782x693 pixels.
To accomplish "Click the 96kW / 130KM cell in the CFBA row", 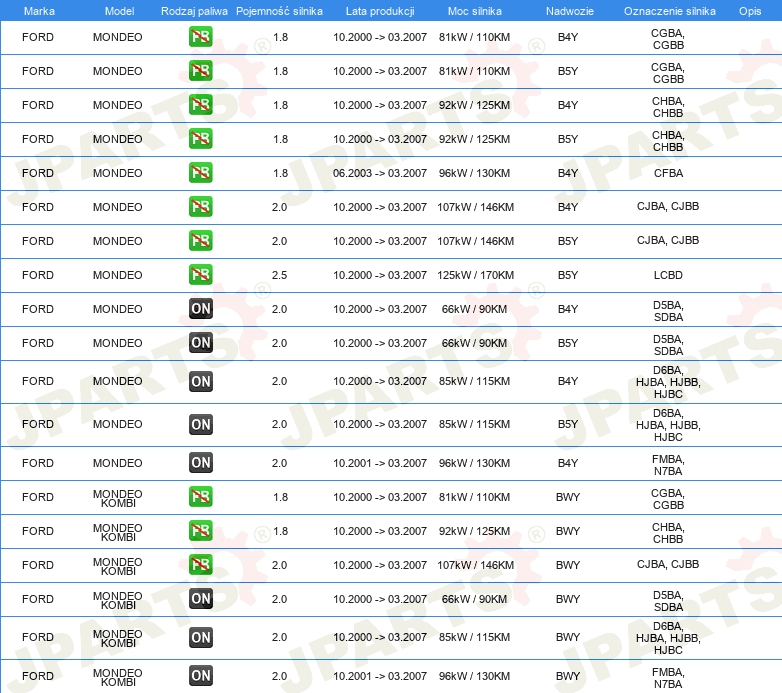I will tap(474, 173).
